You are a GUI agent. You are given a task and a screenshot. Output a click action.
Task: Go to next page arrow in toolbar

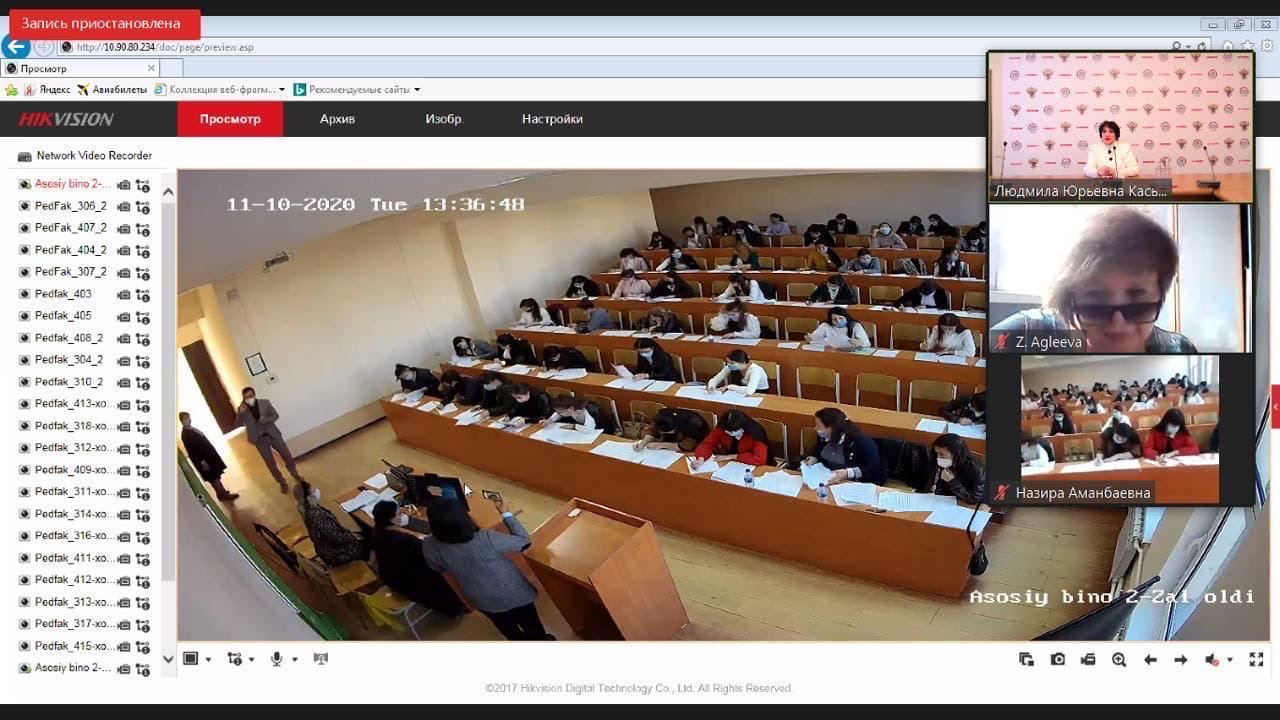pos(1181,659)
